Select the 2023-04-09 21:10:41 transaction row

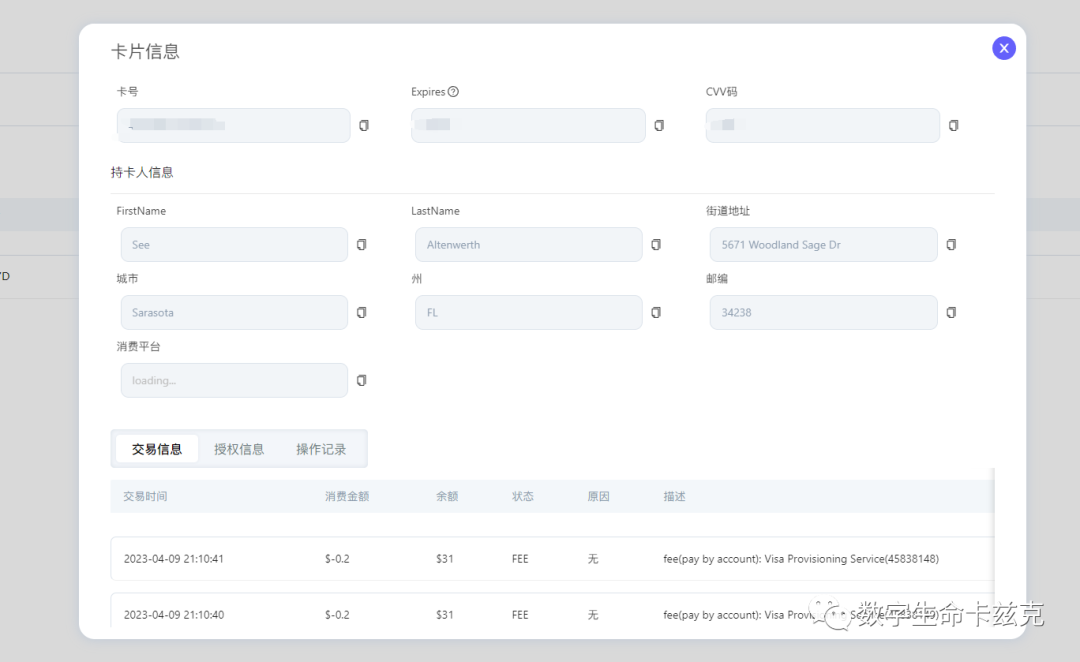pyautogui.click(x=552, y=559)
